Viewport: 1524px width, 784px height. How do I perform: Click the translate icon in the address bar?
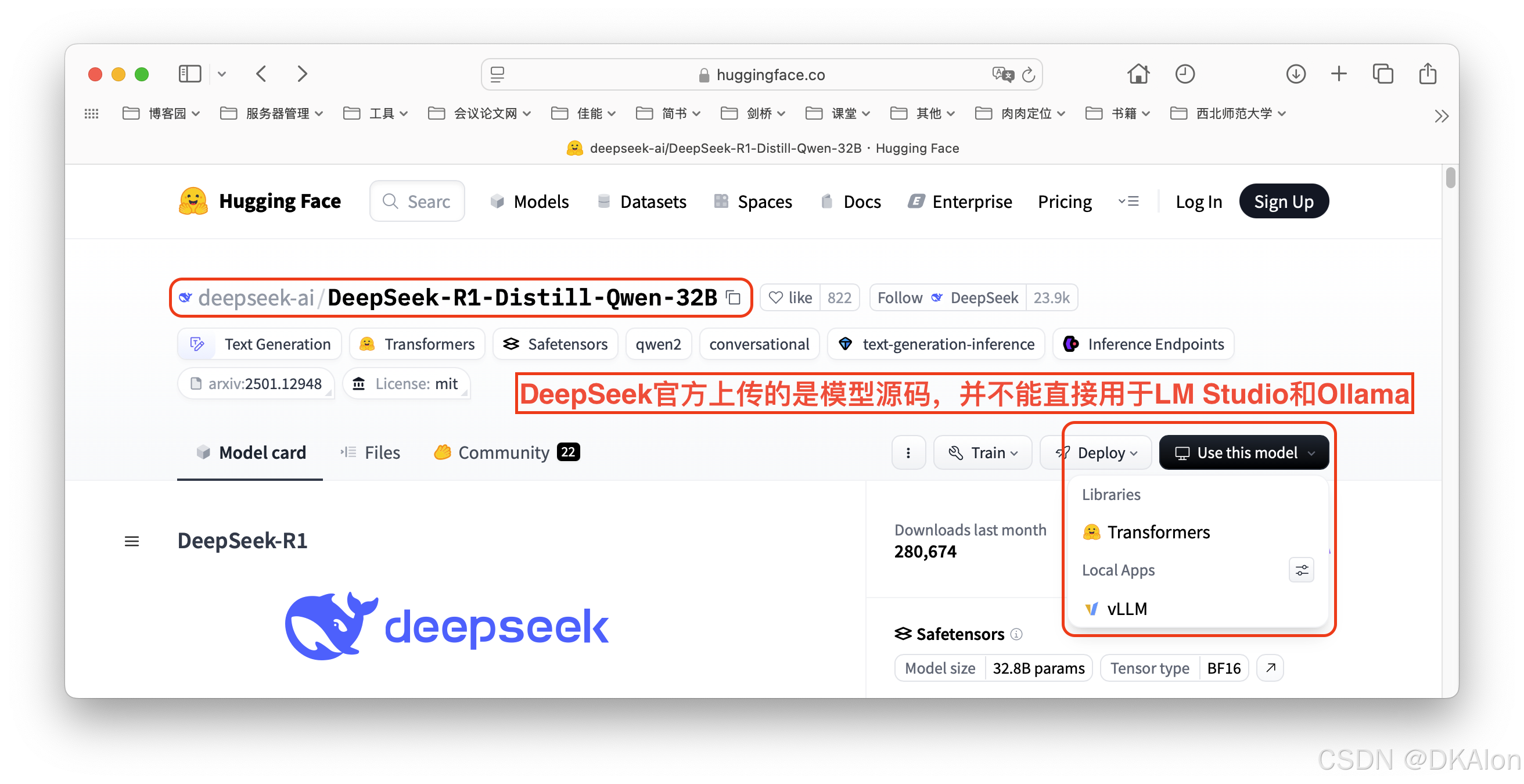tap(1001, 74)
